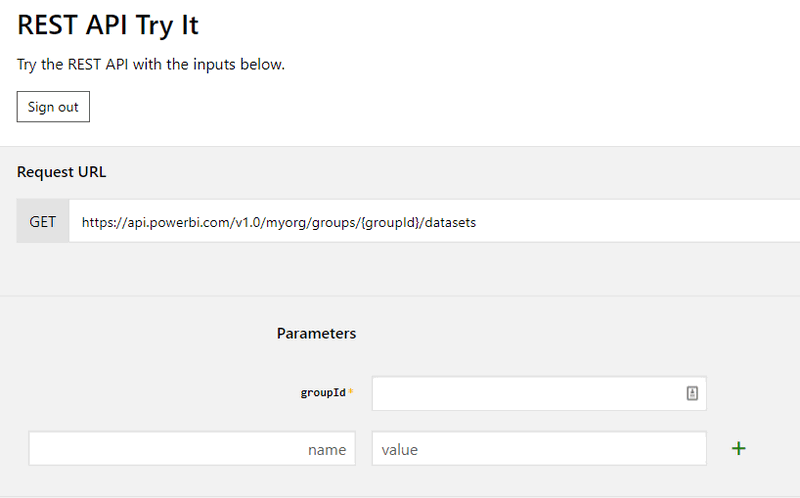Click the autofill icon in groupId field

pos(692,393)
